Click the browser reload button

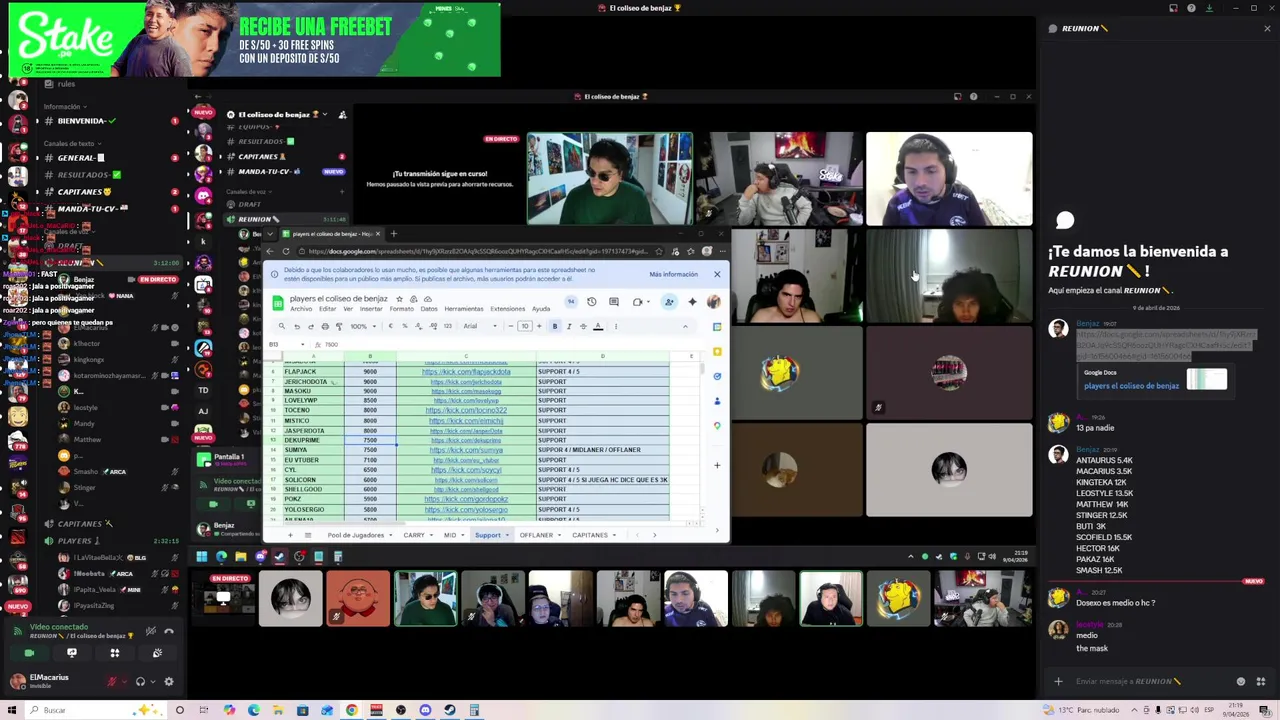click(x=285, y=251)
